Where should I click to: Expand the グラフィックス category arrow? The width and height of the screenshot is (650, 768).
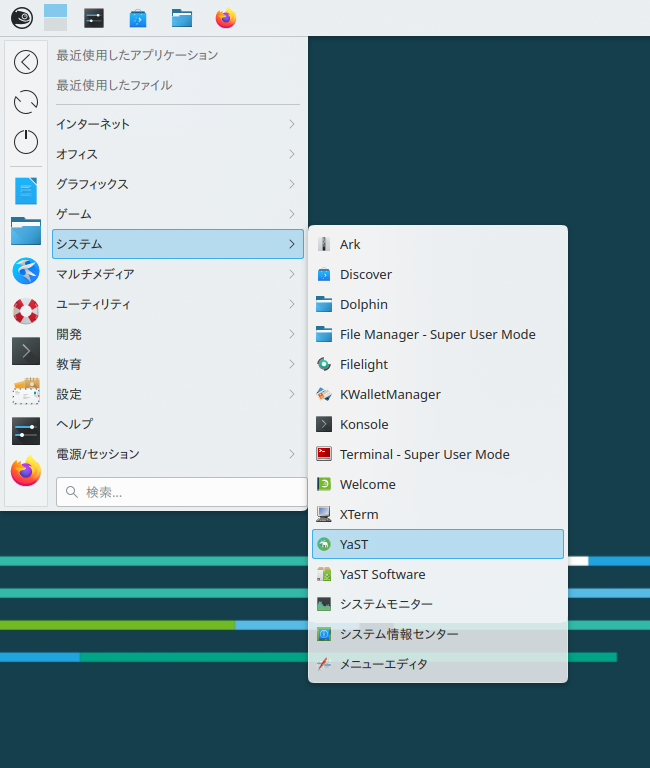coord(292,184)
